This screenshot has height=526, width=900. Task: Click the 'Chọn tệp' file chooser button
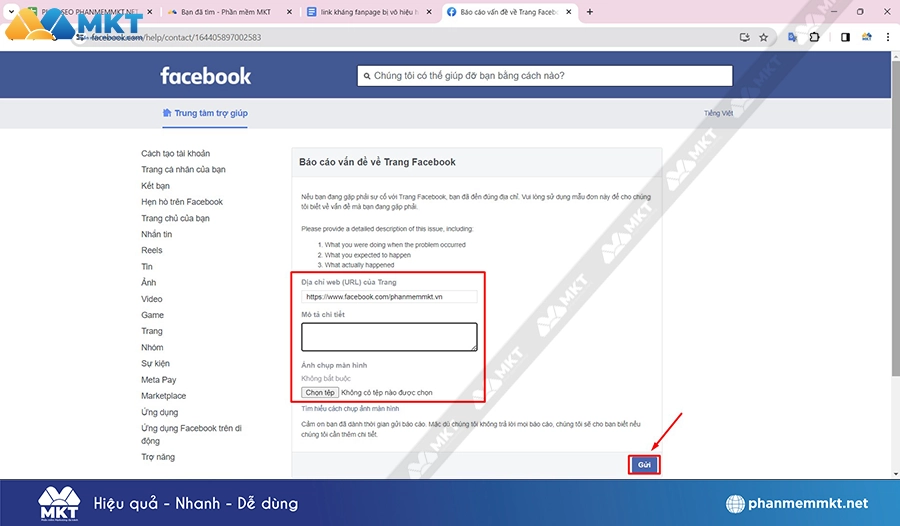320,393
